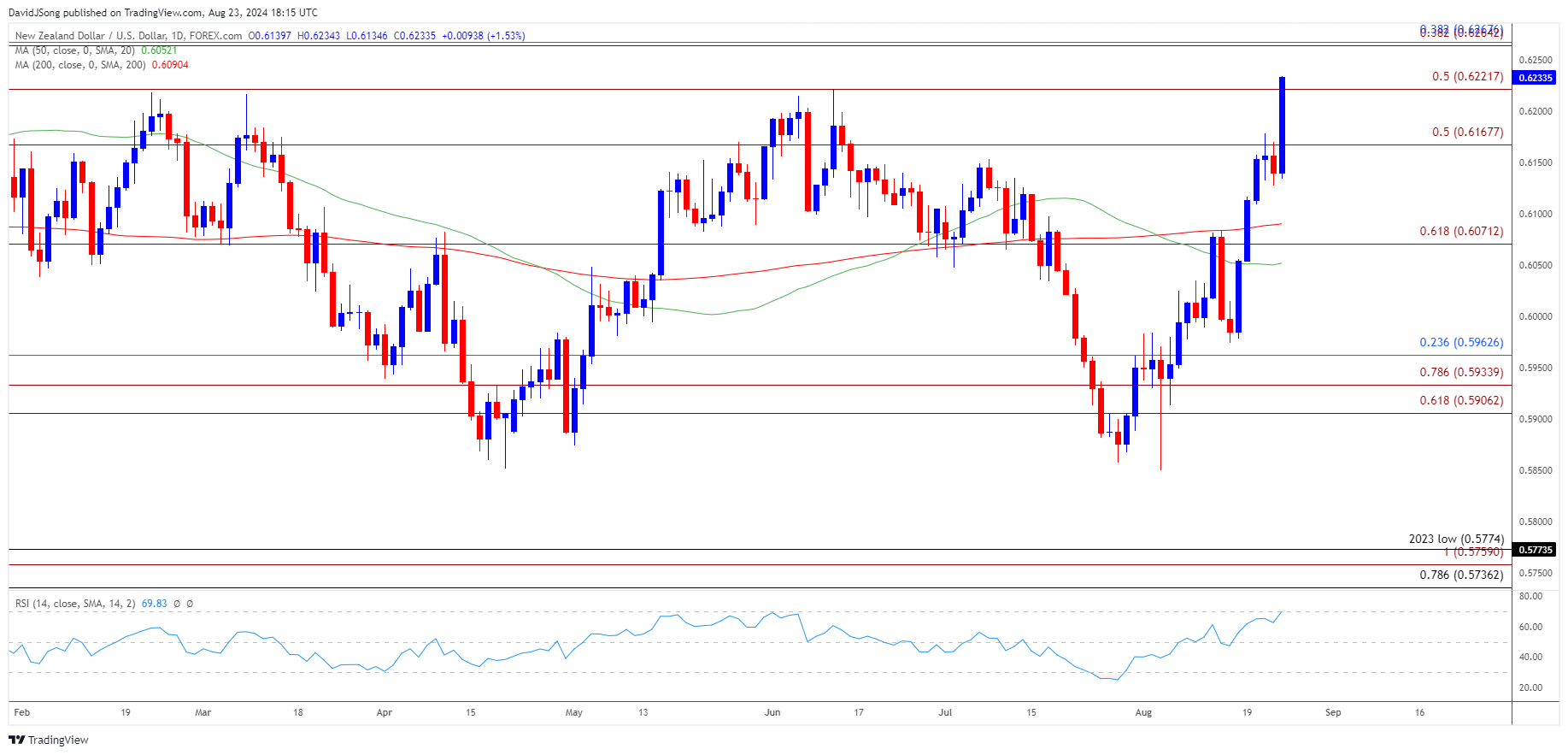The width and height of the screenshot is (1568, 755).
Task: Click the Mar label on time axis
Action: [x=203, y=713]
